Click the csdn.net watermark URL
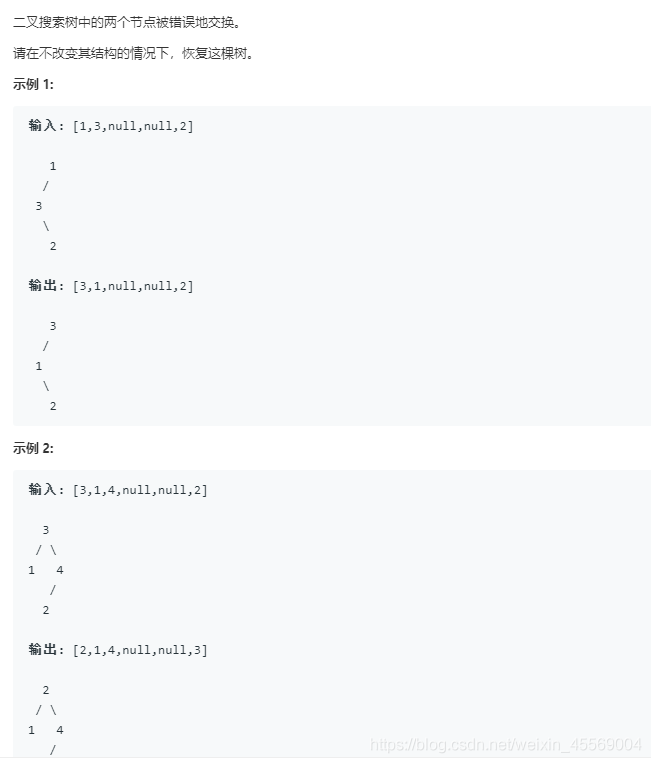The image size is (651, 763). coord(505,744)
